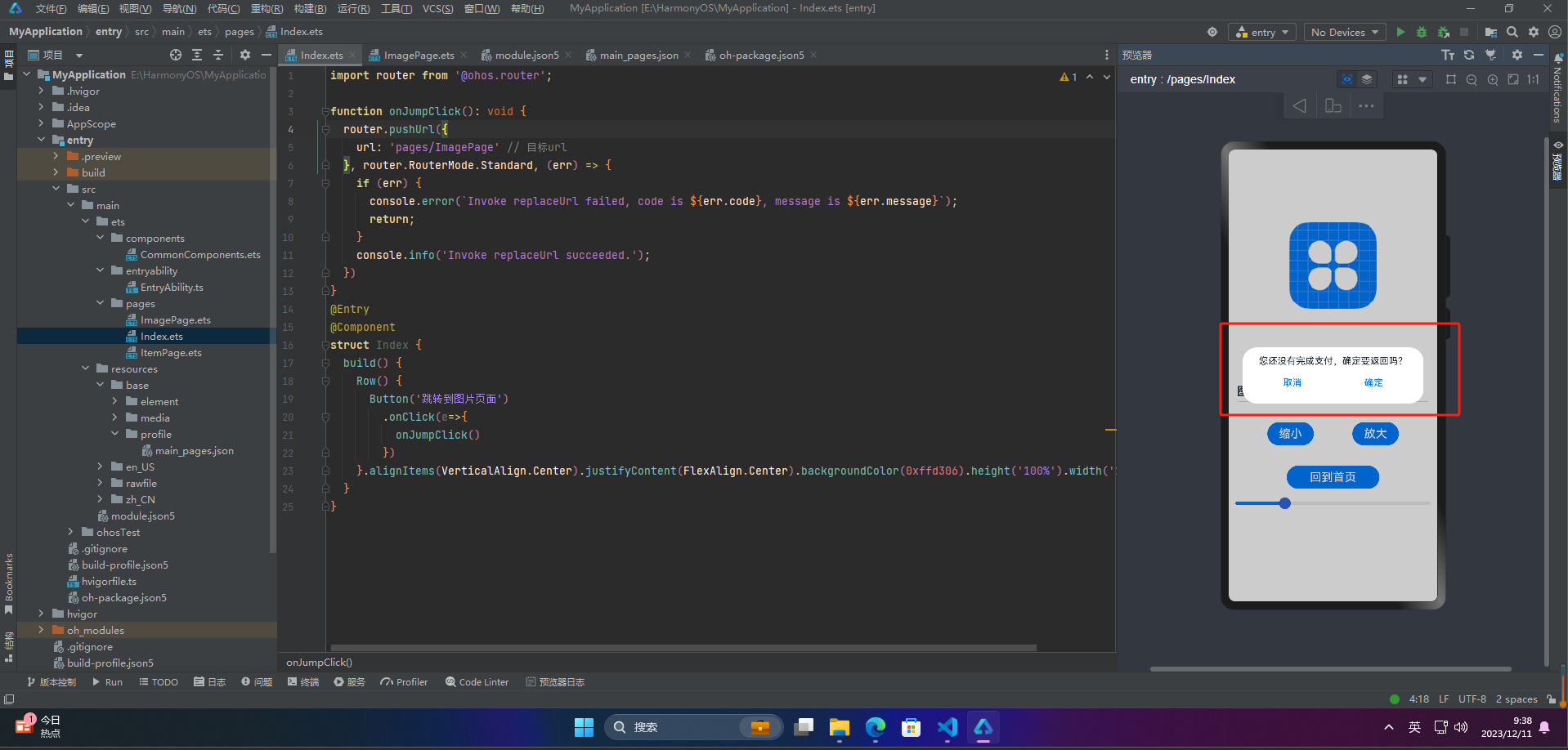Screen dimensions: 1568x750
Task: Switch to the ImagePage.ets editor tab
Action: (x=418, y=55)
